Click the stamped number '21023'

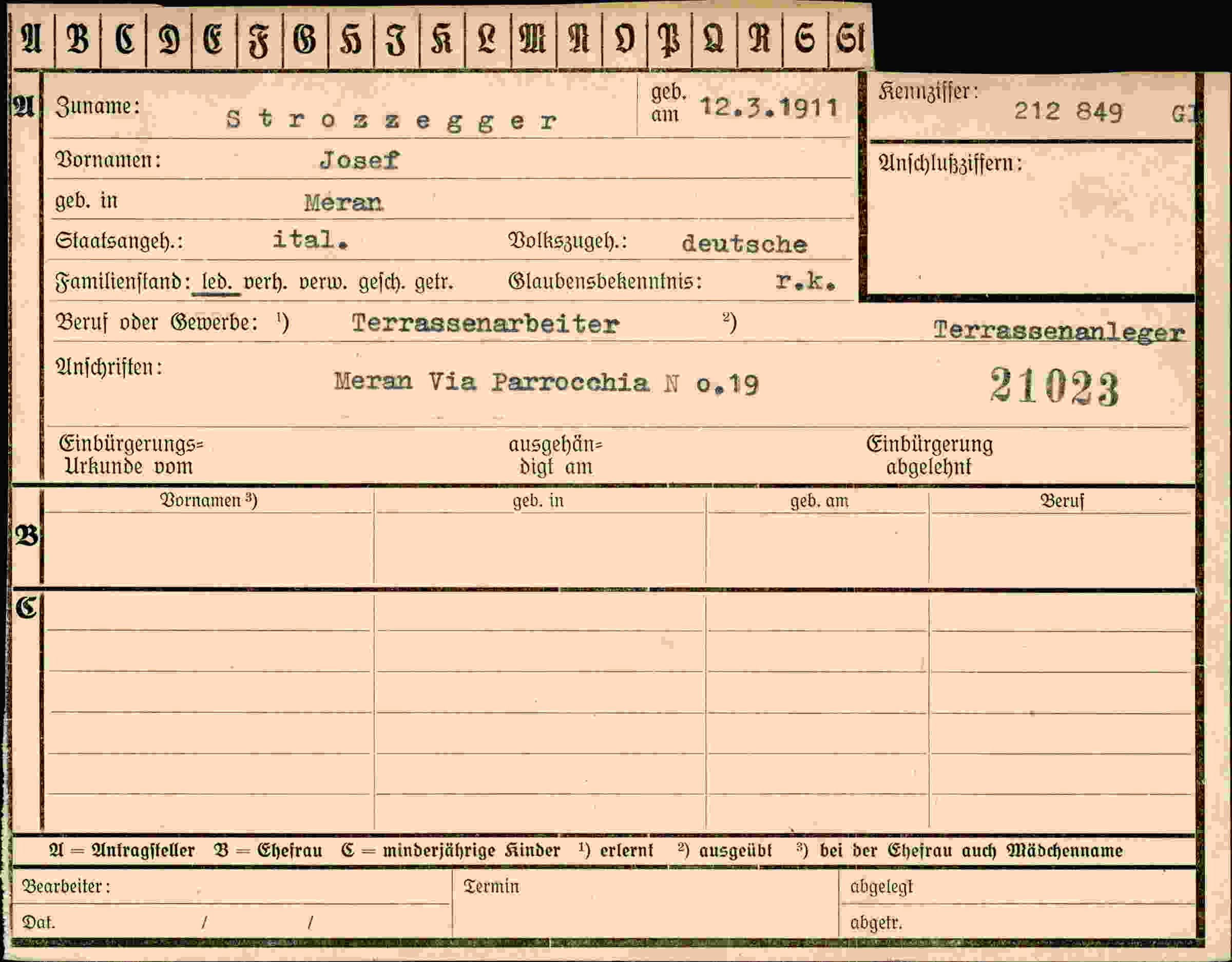point(1054,387)
